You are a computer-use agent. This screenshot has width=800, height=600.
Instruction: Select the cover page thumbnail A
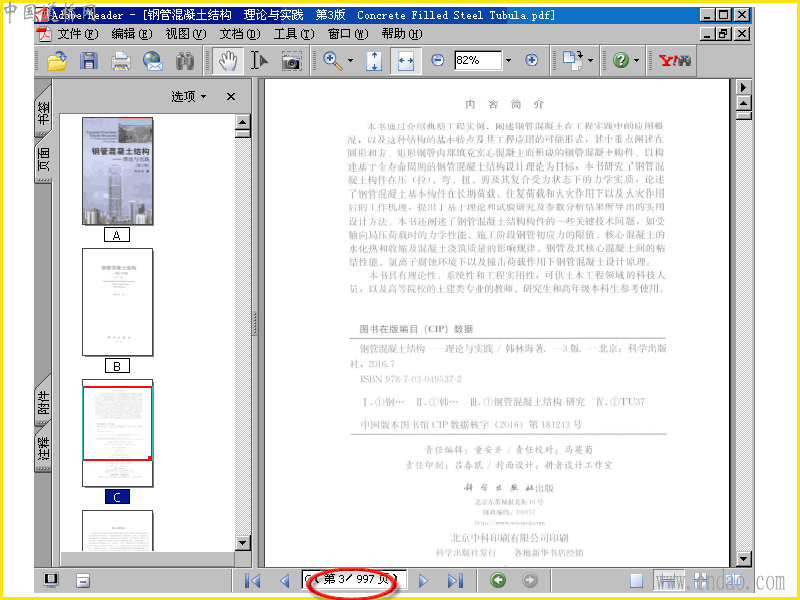117,171
